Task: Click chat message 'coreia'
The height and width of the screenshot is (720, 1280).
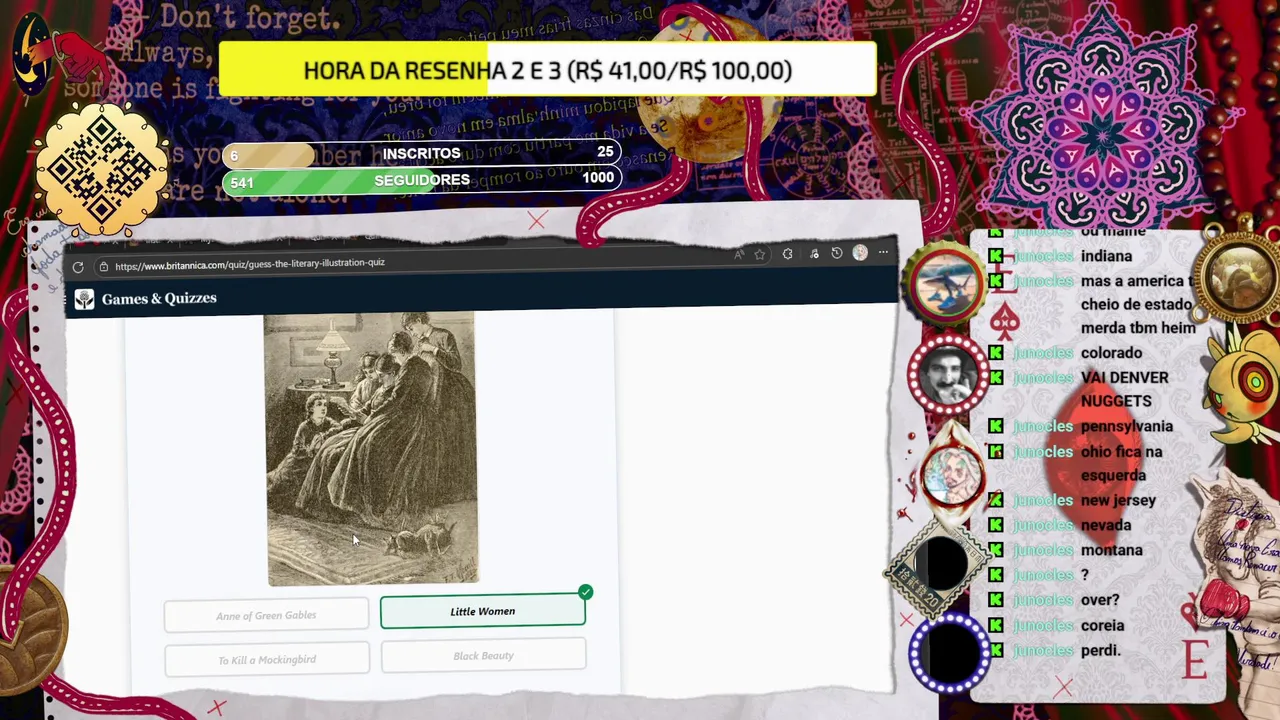Action: tap(1102, 625)
